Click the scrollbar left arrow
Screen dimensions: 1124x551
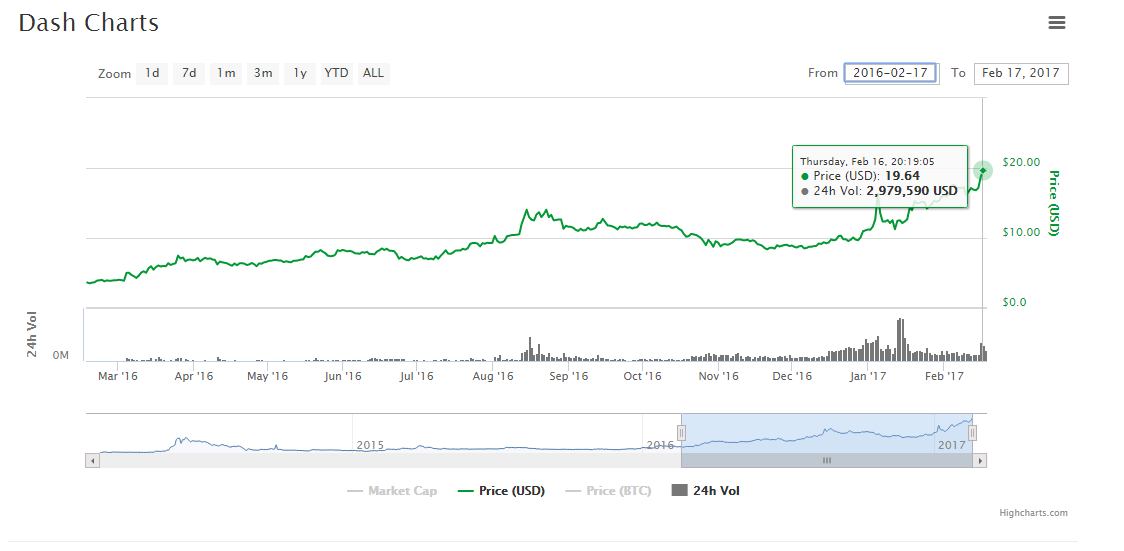tap(92, 461)
